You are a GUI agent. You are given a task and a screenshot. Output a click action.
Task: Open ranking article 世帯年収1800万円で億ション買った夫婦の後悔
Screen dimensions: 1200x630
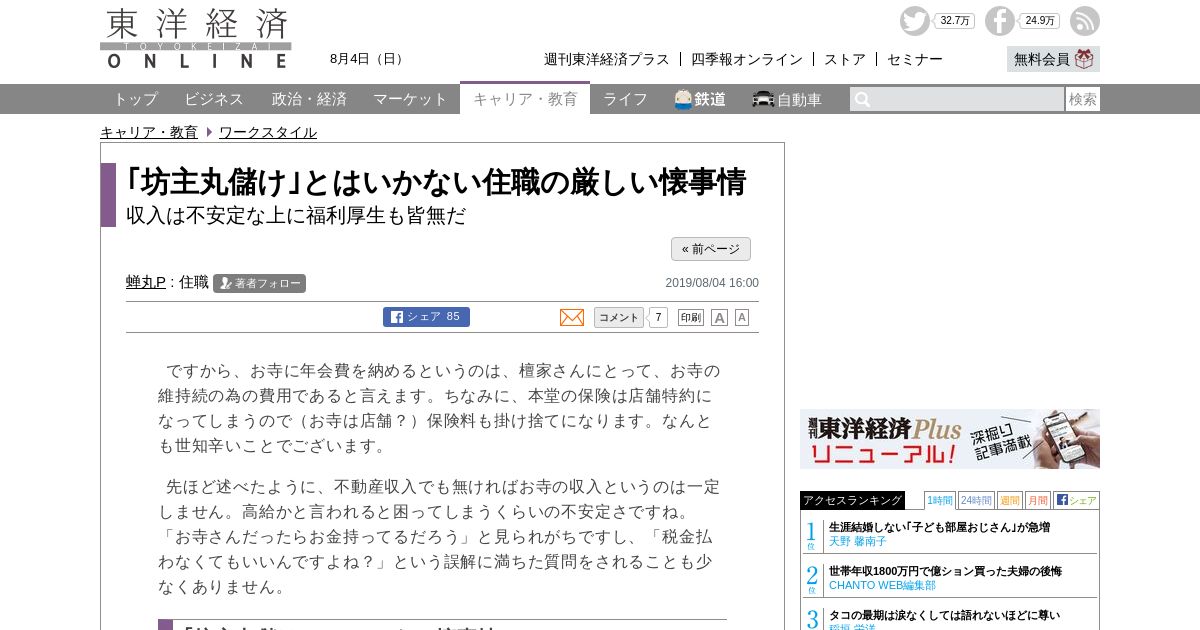pos(945,571)
